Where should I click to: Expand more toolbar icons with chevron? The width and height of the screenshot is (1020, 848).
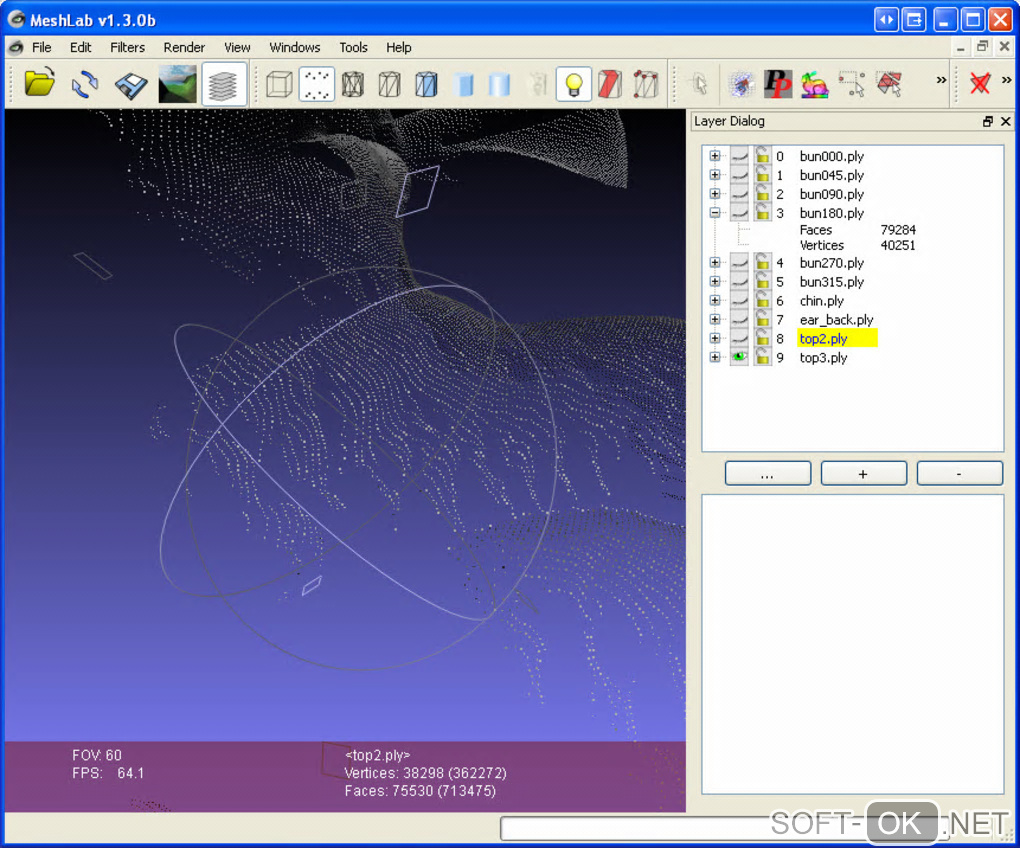[941, 80]
